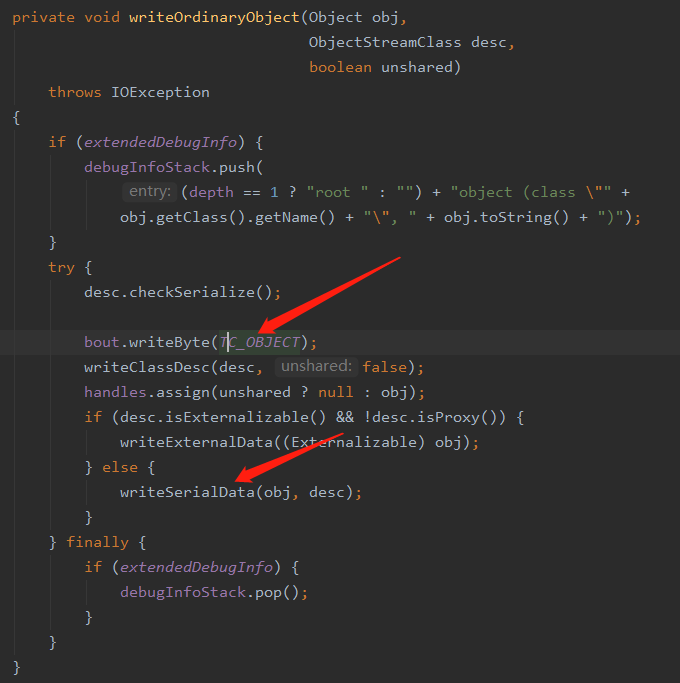
Task: Click the first extendedDebugInfo condition
Action: (x=160, y=142)
